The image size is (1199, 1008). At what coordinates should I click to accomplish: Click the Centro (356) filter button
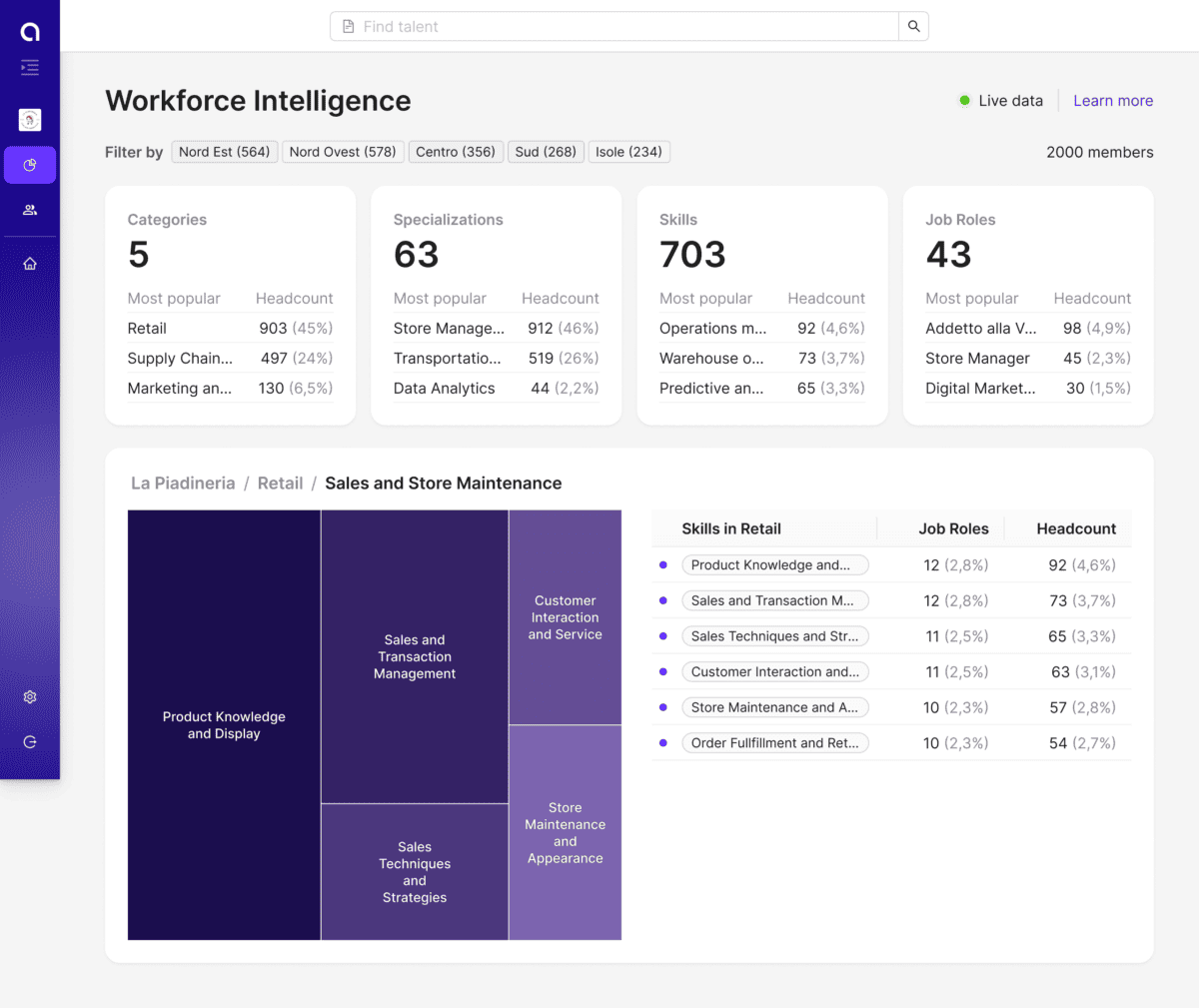(456, 152)
